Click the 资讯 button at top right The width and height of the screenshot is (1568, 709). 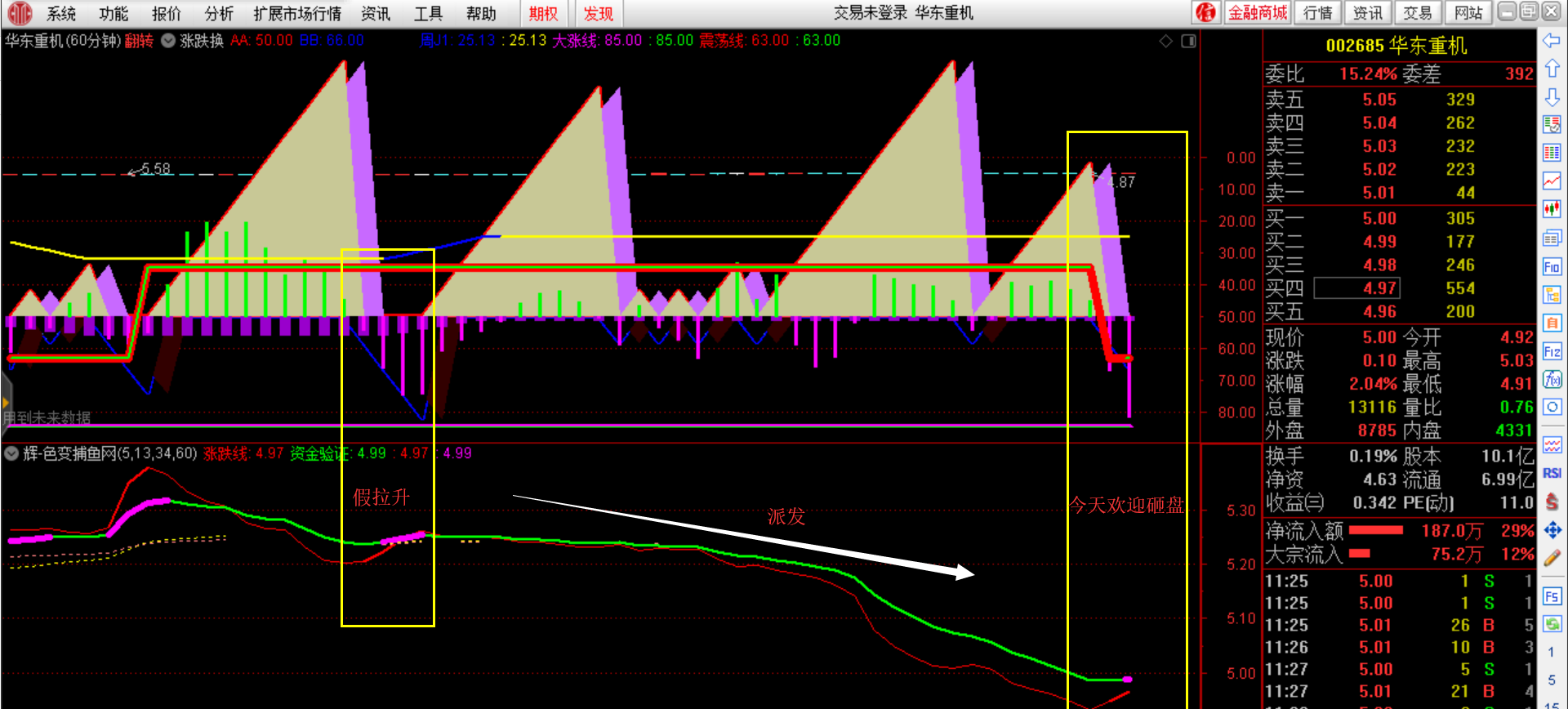point(1367,12)
